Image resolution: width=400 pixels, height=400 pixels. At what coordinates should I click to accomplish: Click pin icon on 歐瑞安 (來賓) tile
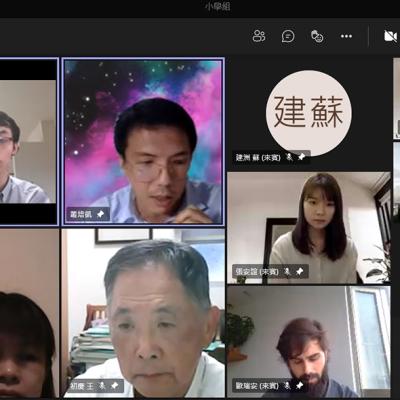[x=300, y=386]
